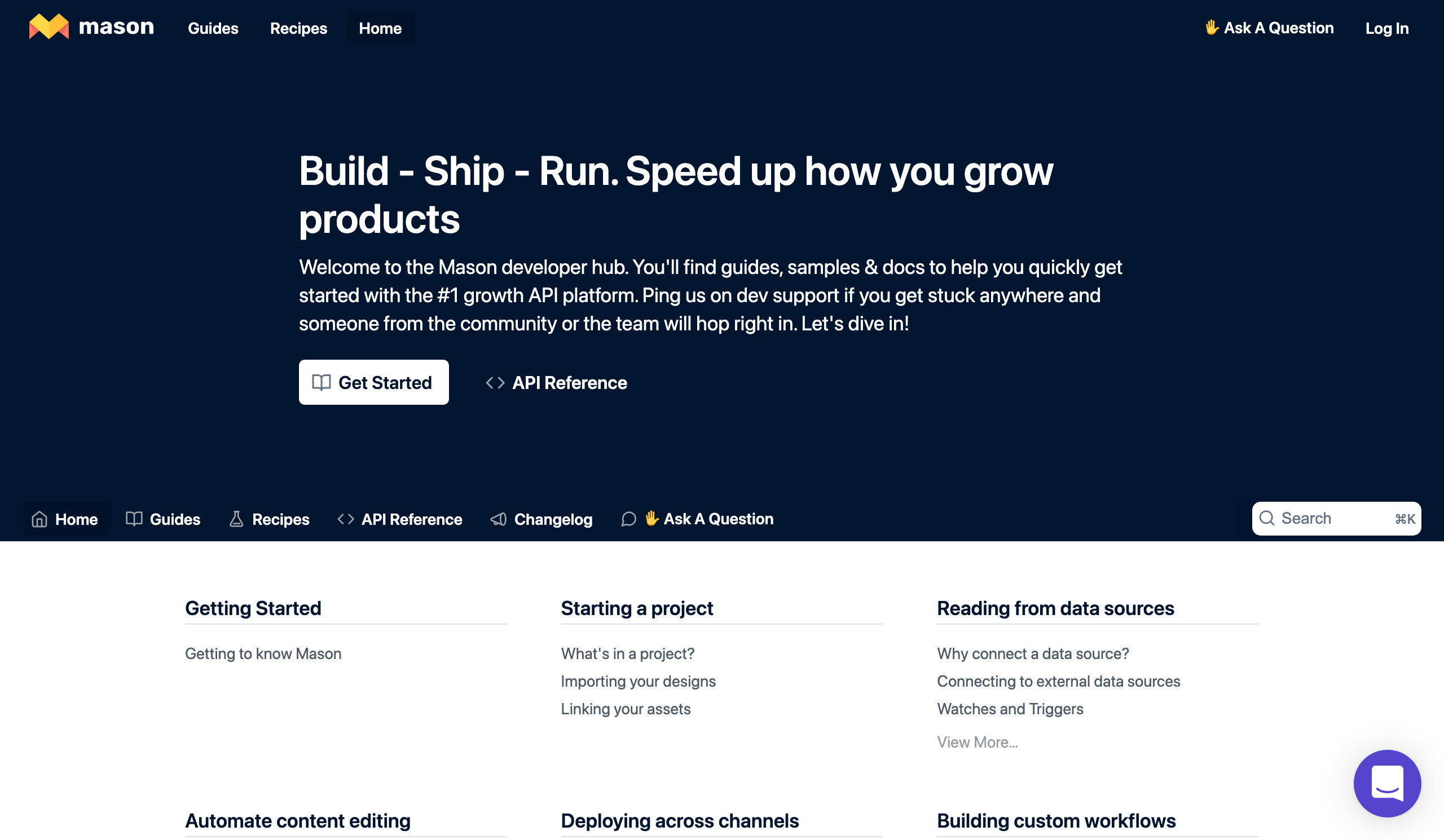Click the Welcome to the Mason developer hub paragraph
The height and width of the screenshot is (840, 1444).
pos(710,295)
